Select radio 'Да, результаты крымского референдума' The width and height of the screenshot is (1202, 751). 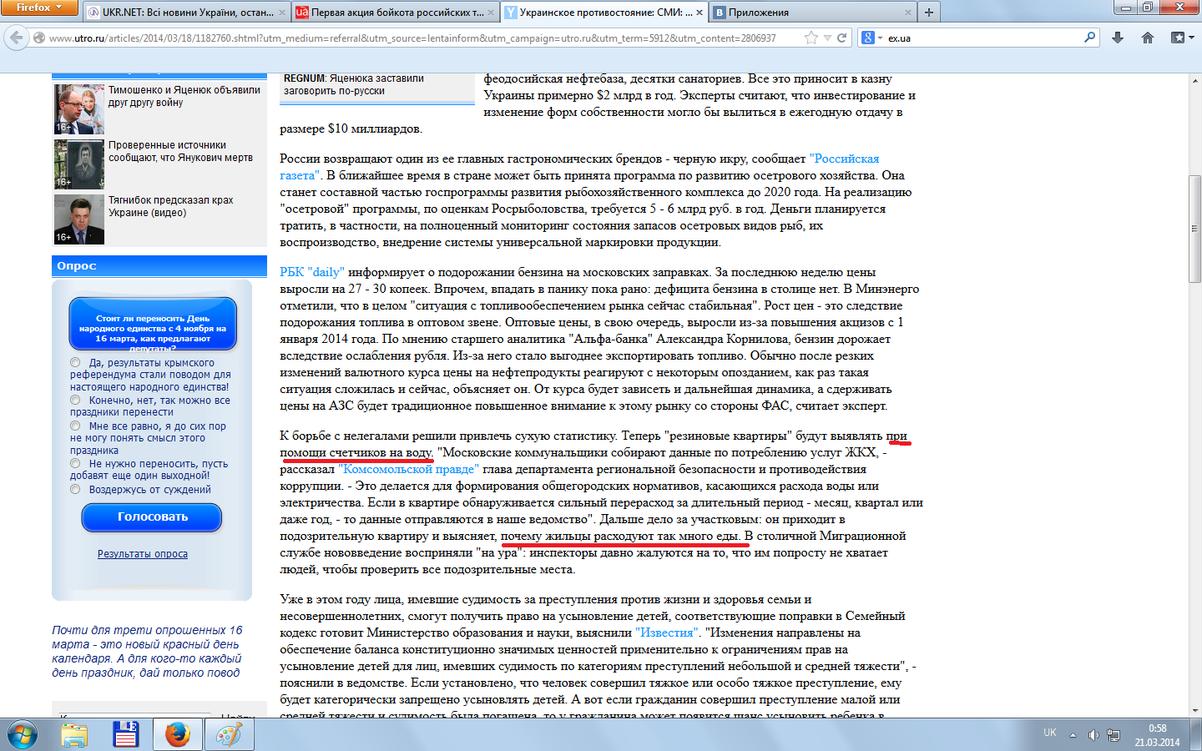tap(76, 362)
